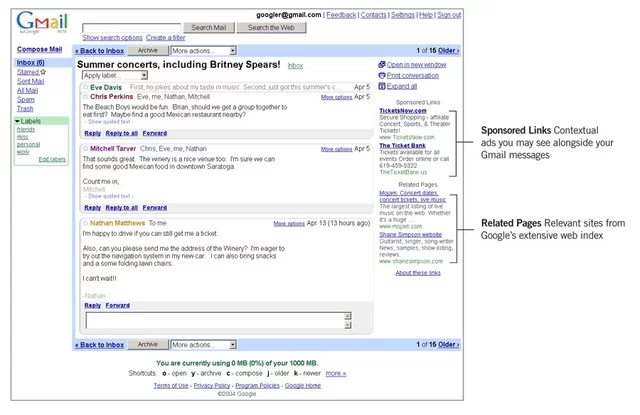The image size is (640, 415).
Task: Open the Sent Mail folder
Action: (30, 81)
